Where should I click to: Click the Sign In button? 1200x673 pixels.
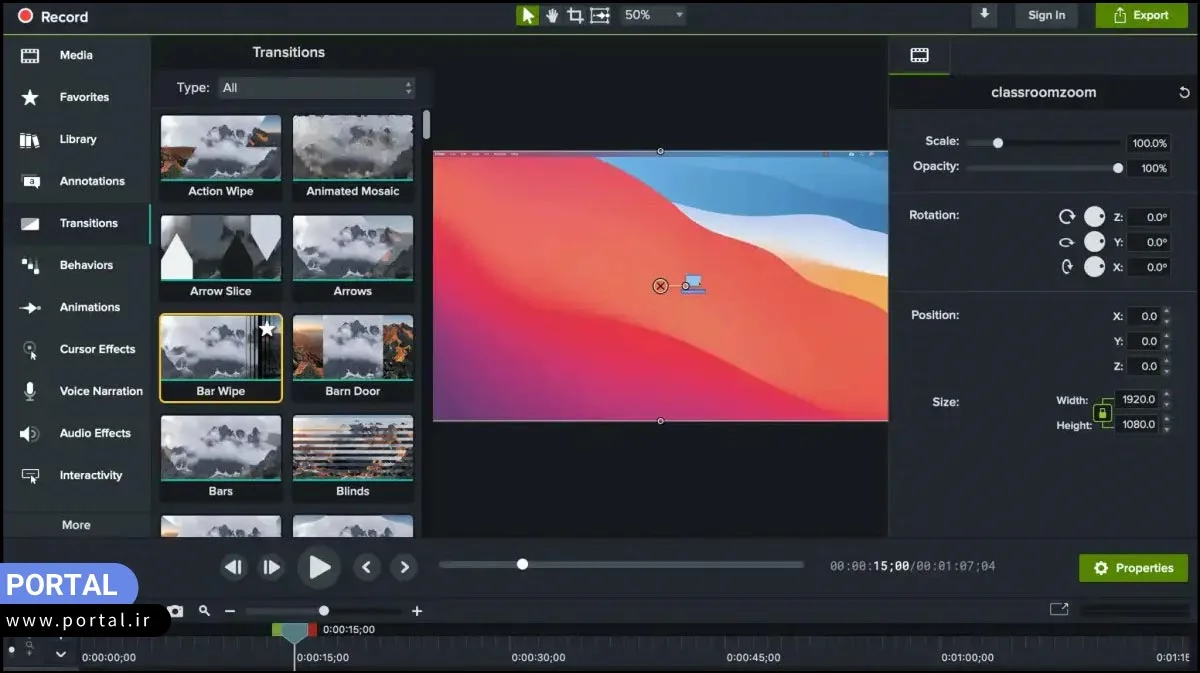[x=1046, y=15]
